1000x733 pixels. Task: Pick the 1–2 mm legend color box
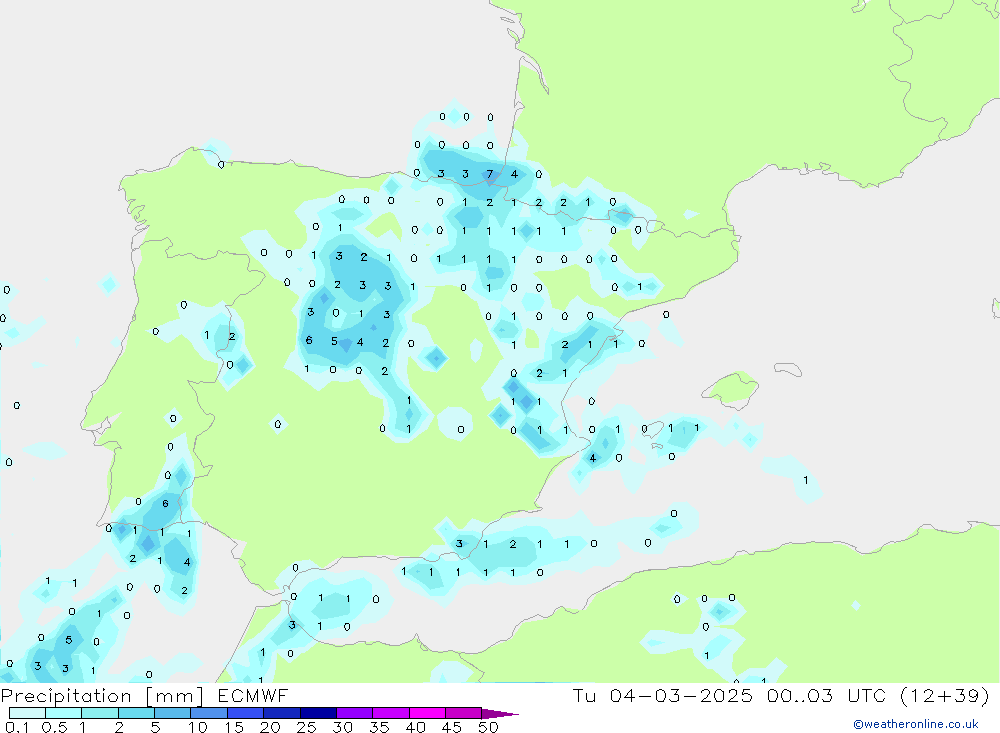[100, 713]
